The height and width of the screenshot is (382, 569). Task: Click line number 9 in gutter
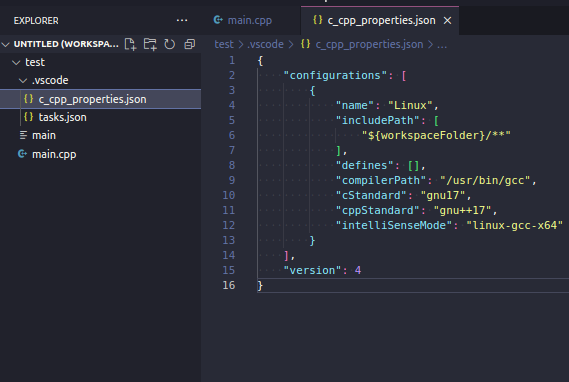232,180
